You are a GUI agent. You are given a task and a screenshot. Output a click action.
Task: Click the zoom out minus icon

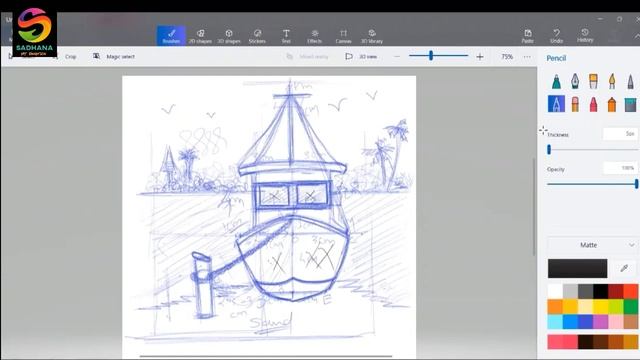click(x=397, y=57)
